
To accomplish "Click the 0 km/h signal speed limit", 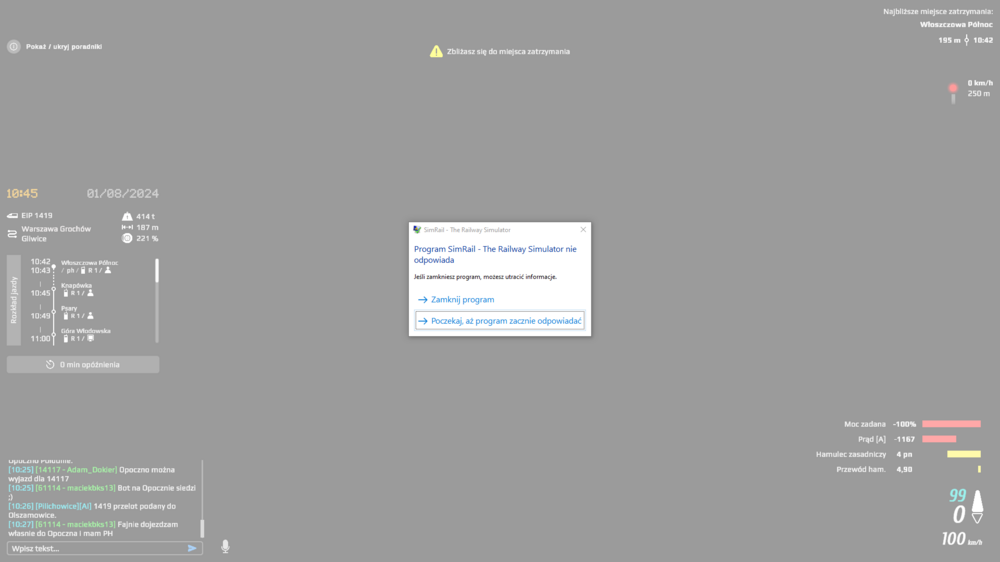I will tap(980, 83).
